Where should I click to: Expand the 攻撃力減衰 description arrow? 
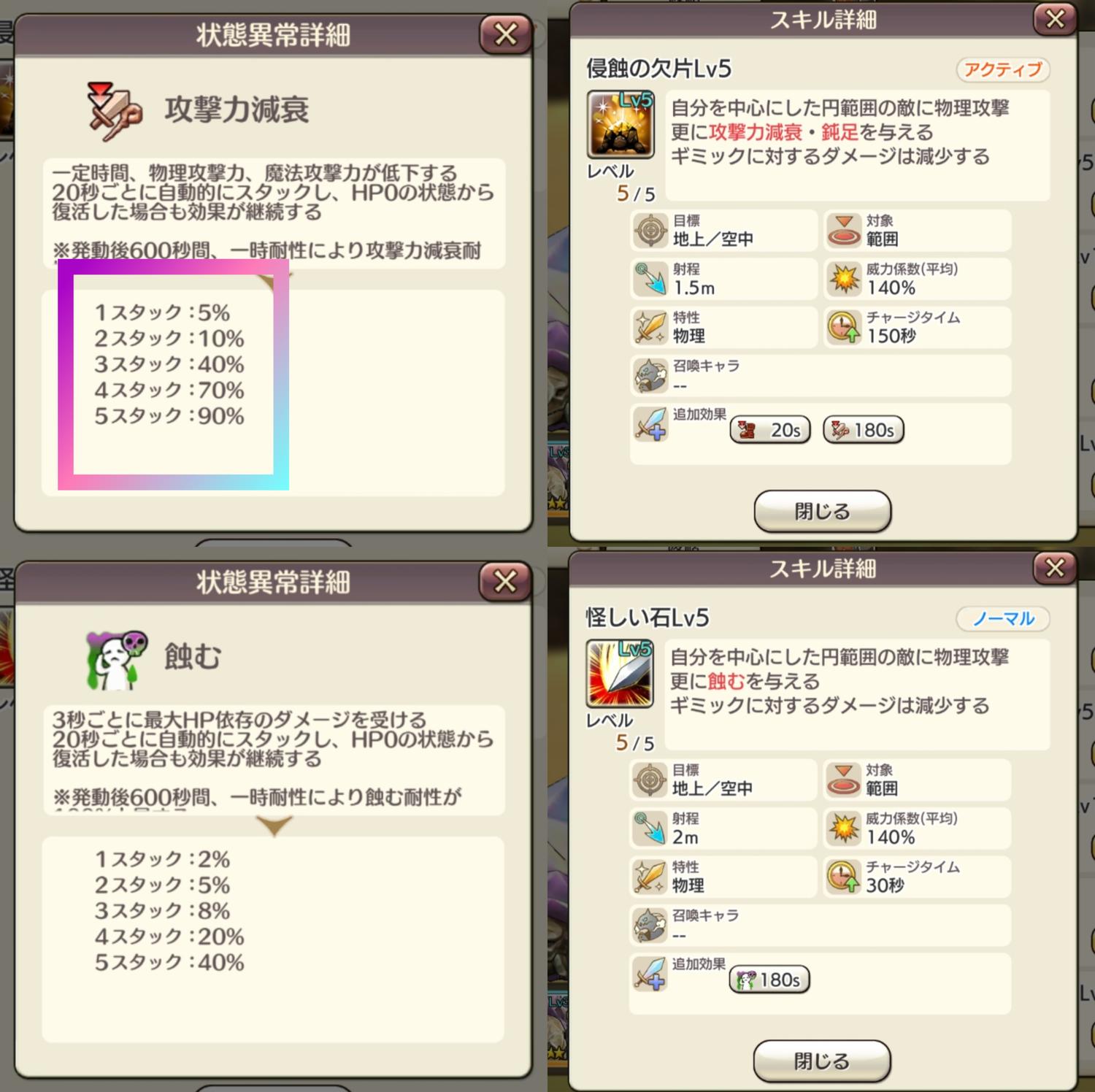pos(274,280)
